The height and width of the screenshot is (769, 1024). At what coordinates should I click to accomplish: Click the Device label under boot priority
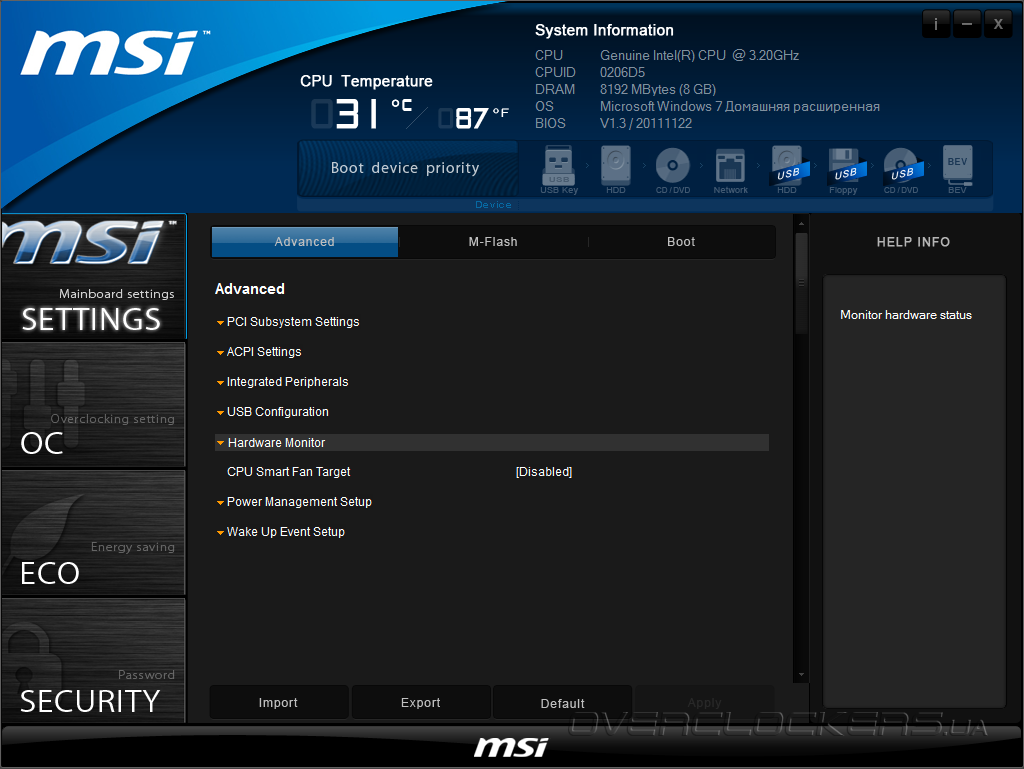pyautogui.click(x=493, y=204)
